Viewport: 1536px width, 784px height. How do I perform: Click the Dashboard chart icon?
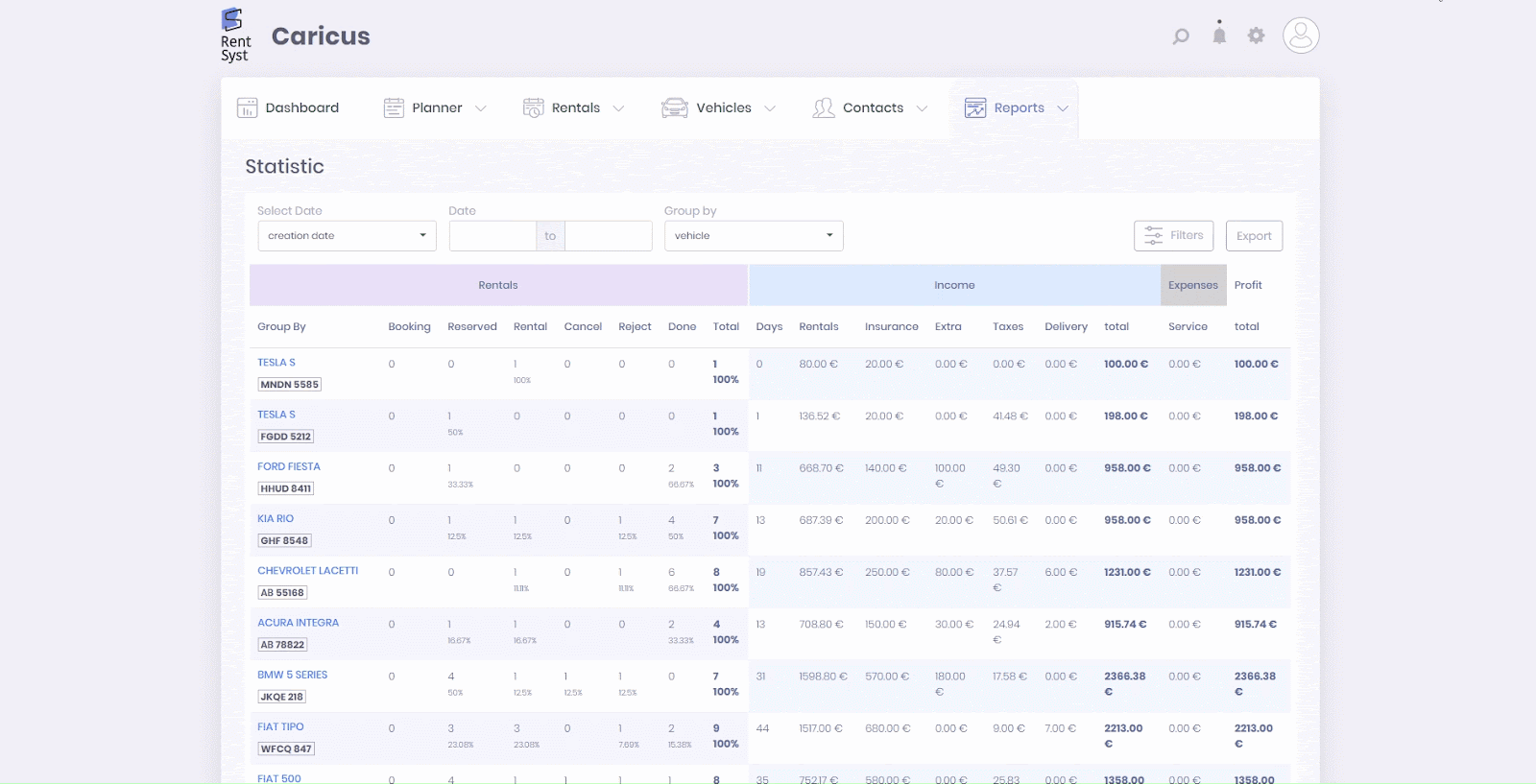click(x=247, y=108)
